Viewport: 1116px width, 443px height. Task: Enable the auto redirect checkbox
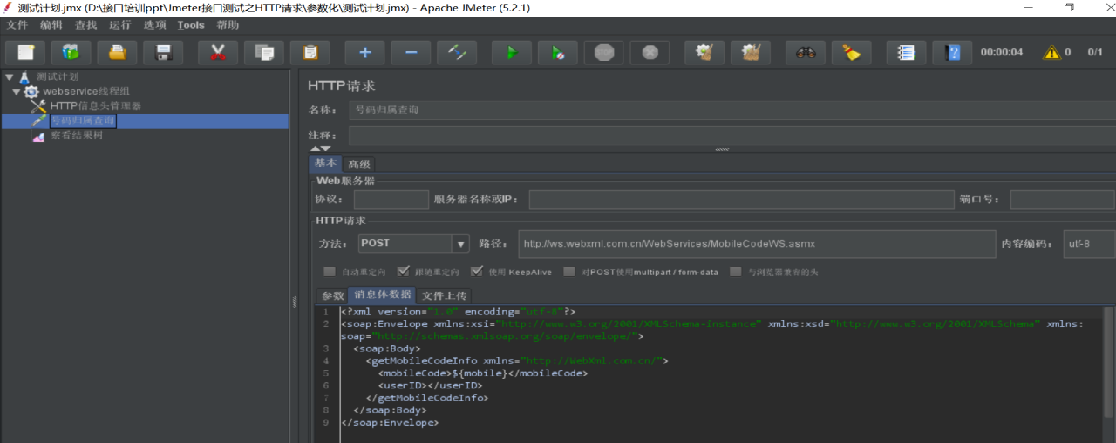click(x=329, y=271)
